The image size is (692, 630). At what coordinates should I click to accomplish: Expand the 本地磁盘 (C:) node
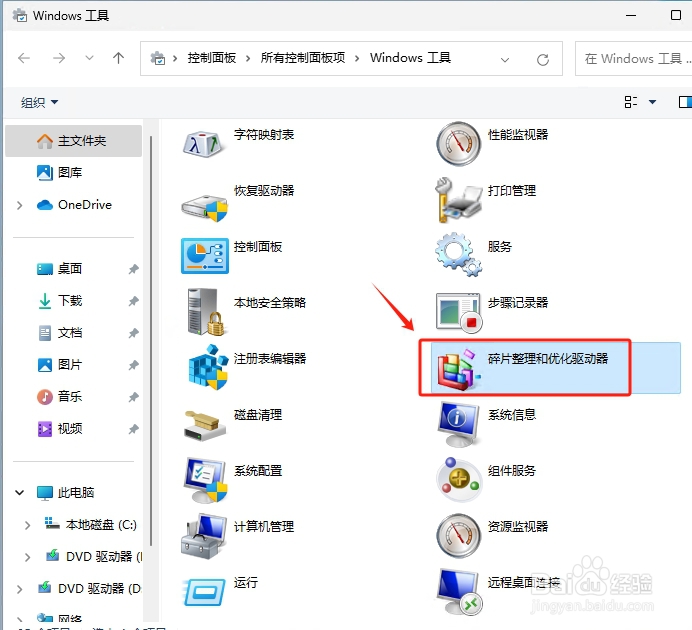coord(27,525)
